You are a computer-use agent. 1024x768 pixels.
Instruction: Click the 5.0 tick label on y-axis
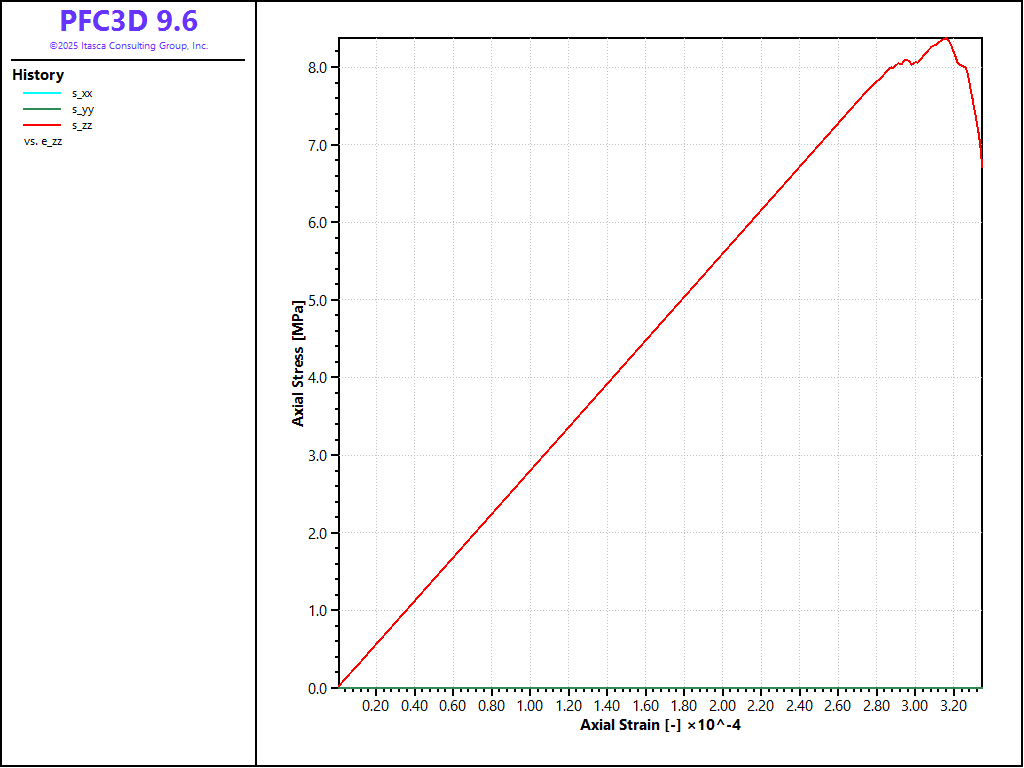[x=317, y=300]
